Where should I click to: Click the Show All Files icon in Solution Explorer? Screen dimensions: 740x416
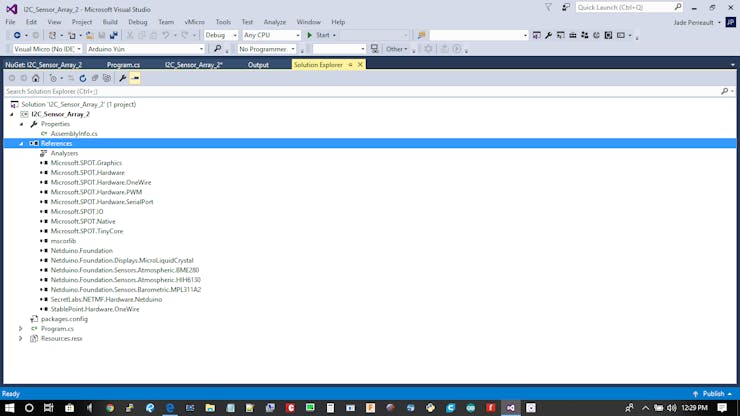tap(107, 78)
